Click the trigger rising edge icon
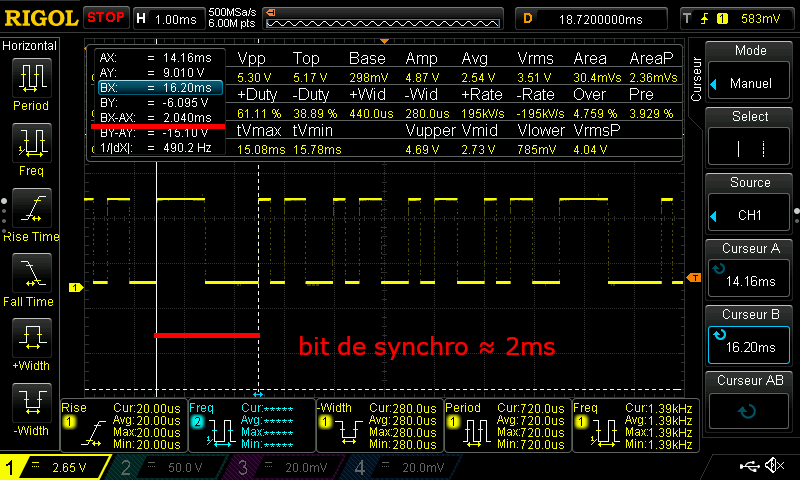The width and height of the screenshot is (800, 480). click(x=705, y=19)
